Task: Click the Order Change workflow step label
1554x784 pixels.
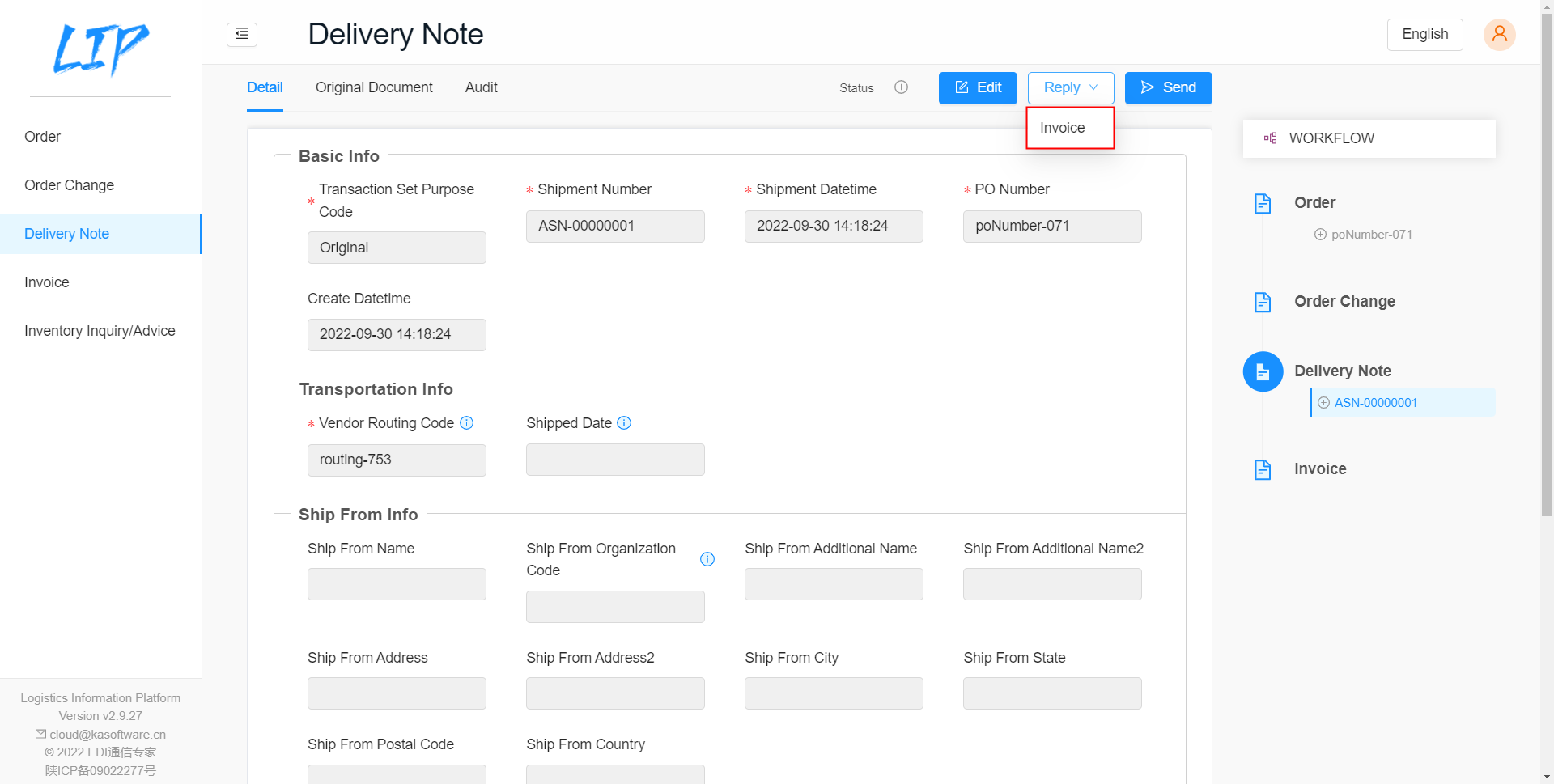Action: click(1344, 302)
